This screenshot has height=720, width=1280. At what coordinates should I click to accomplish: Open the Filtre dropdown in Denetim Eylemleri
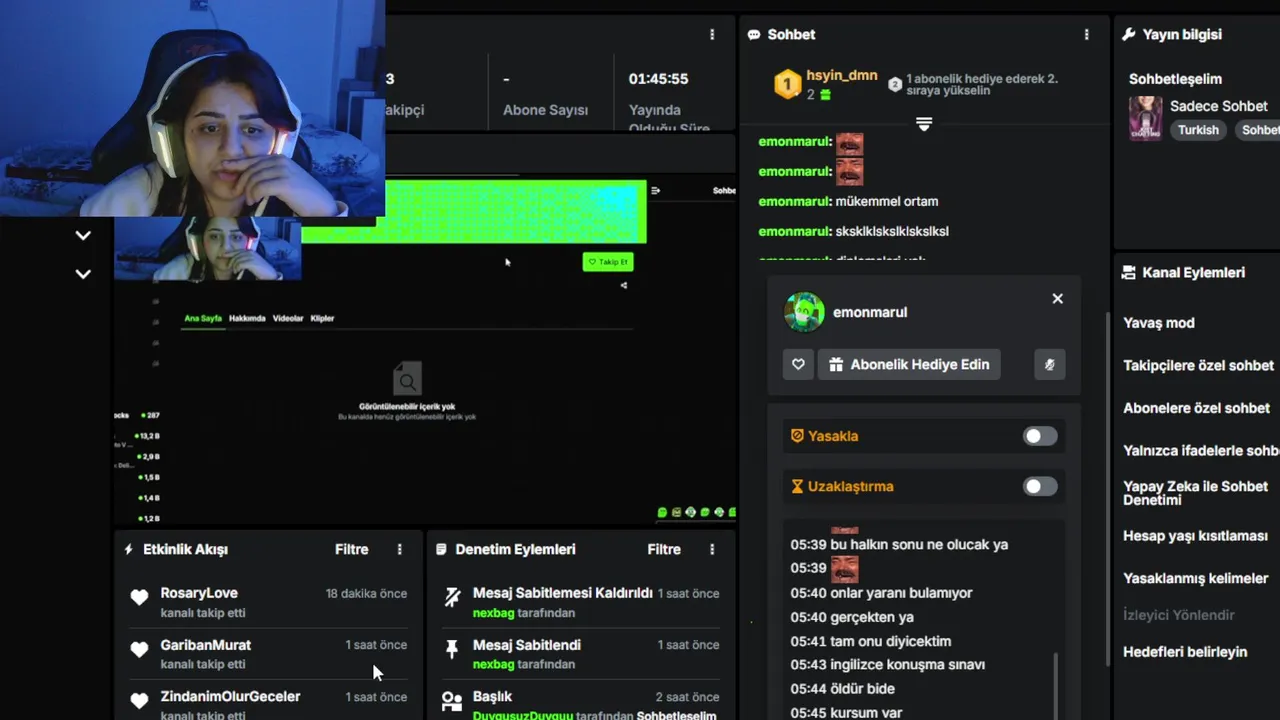point(664,549)
